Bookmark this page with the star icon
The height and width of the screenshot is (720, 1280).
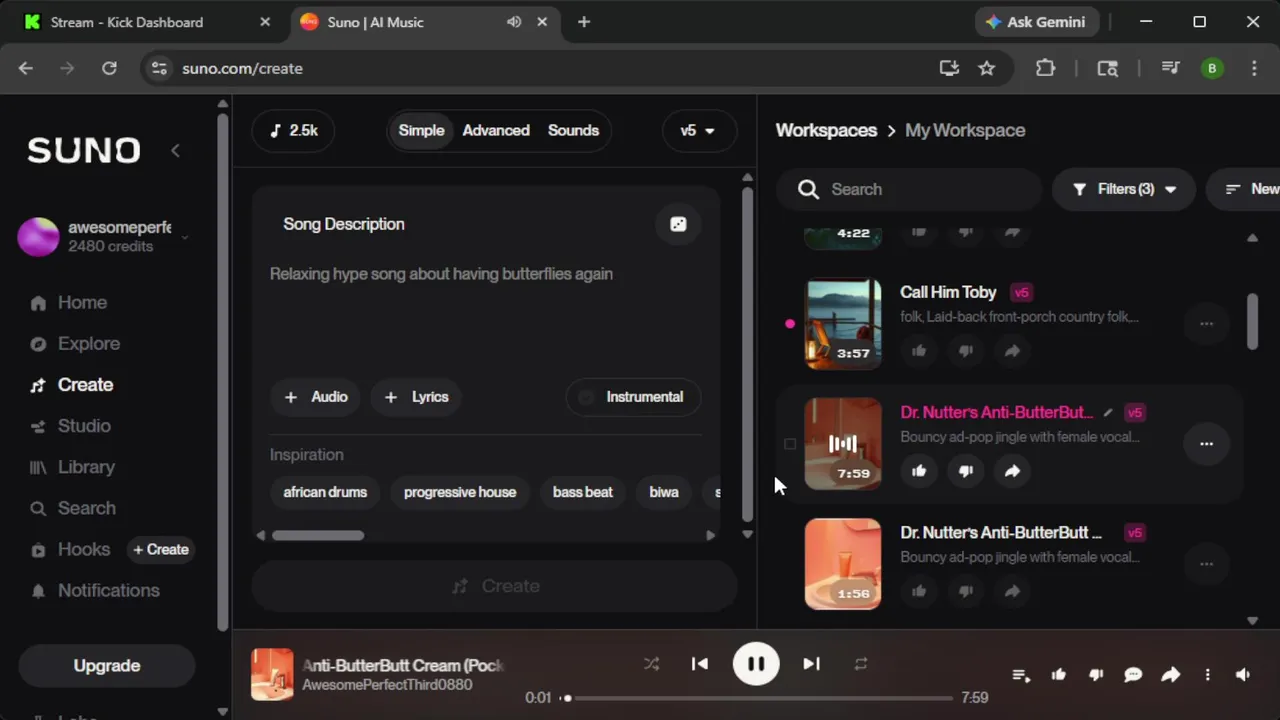point(987,68)
